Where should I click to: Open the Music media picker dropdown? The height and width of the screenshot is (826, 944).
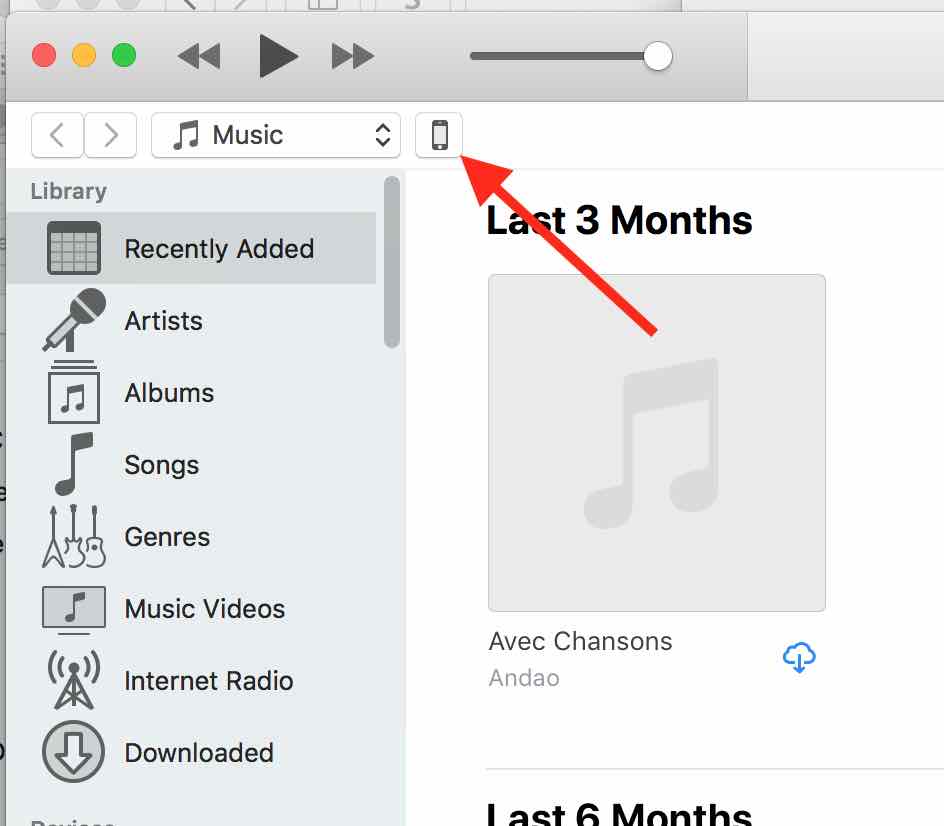[x=276, y=135]
